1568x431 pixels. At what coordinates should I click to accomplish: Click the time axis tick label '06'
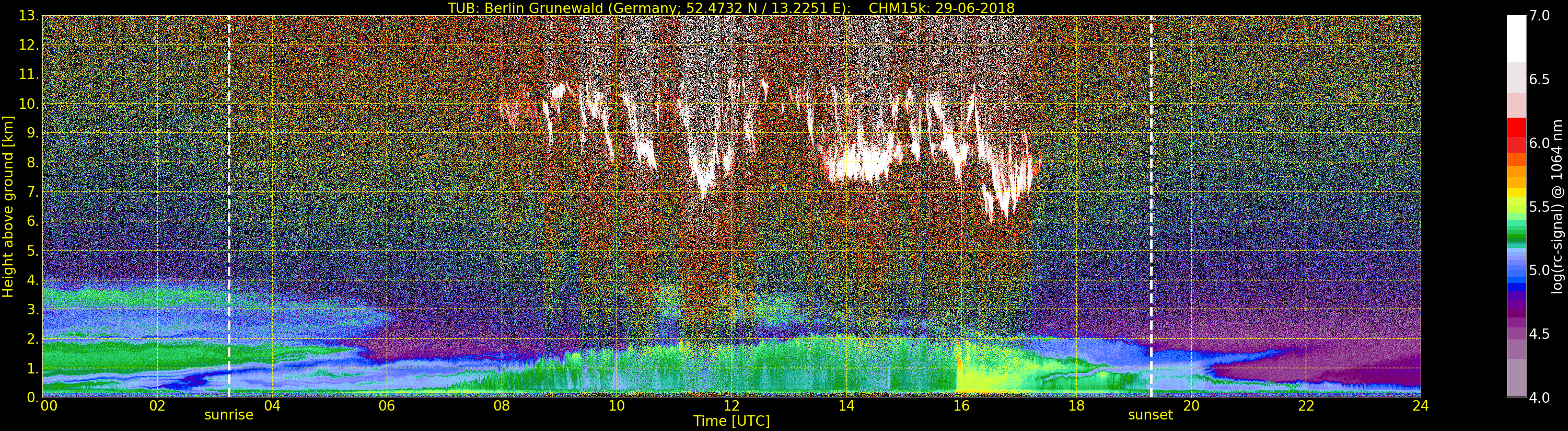point(387,405)
